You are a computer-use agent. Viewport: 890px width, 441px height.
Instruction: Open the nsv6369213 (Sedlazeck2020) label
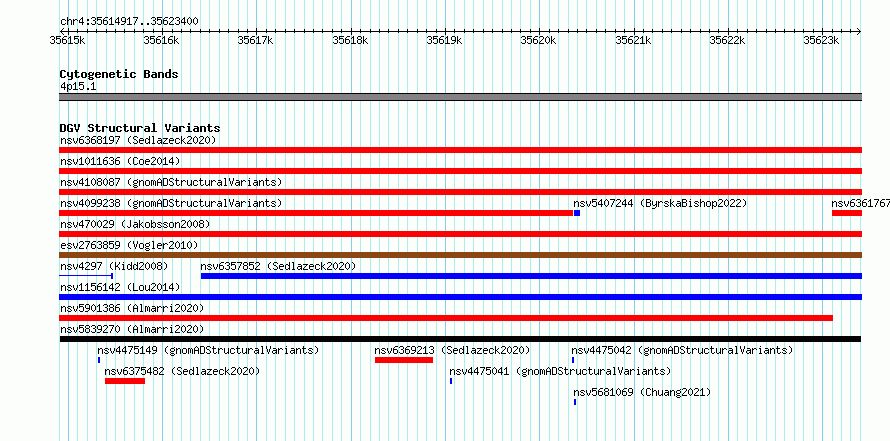452,350
